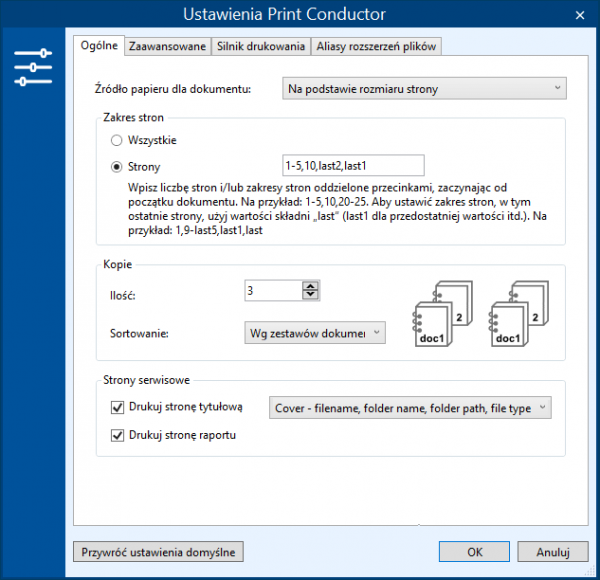The height and width of the screenshot is (580, 600).
Task: Open the Silnik drukowania tab
Action: [x=261, y=46]
